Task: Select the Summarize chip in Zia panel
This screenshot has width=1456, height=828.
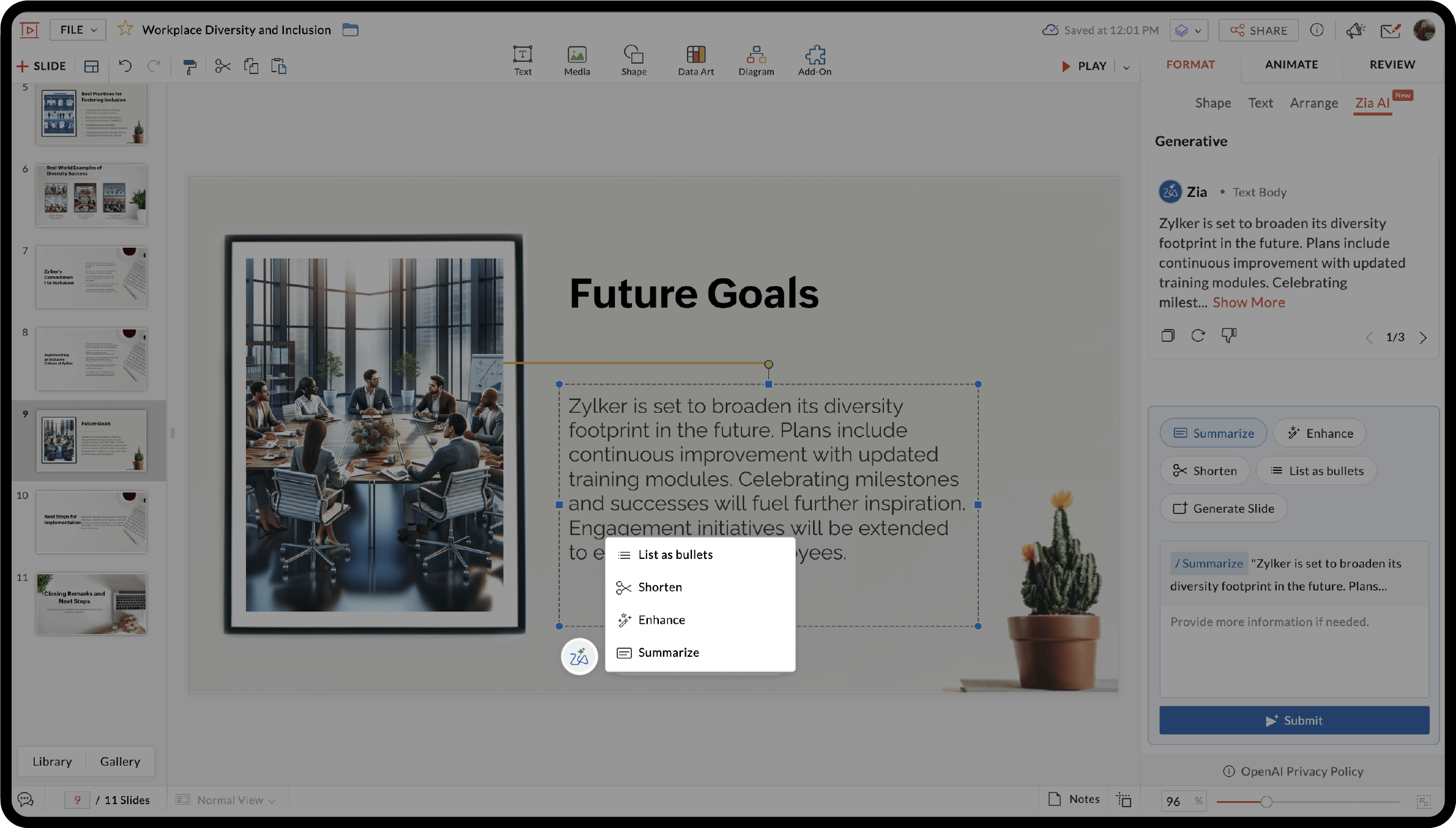Action: (x=1213, y=434)
